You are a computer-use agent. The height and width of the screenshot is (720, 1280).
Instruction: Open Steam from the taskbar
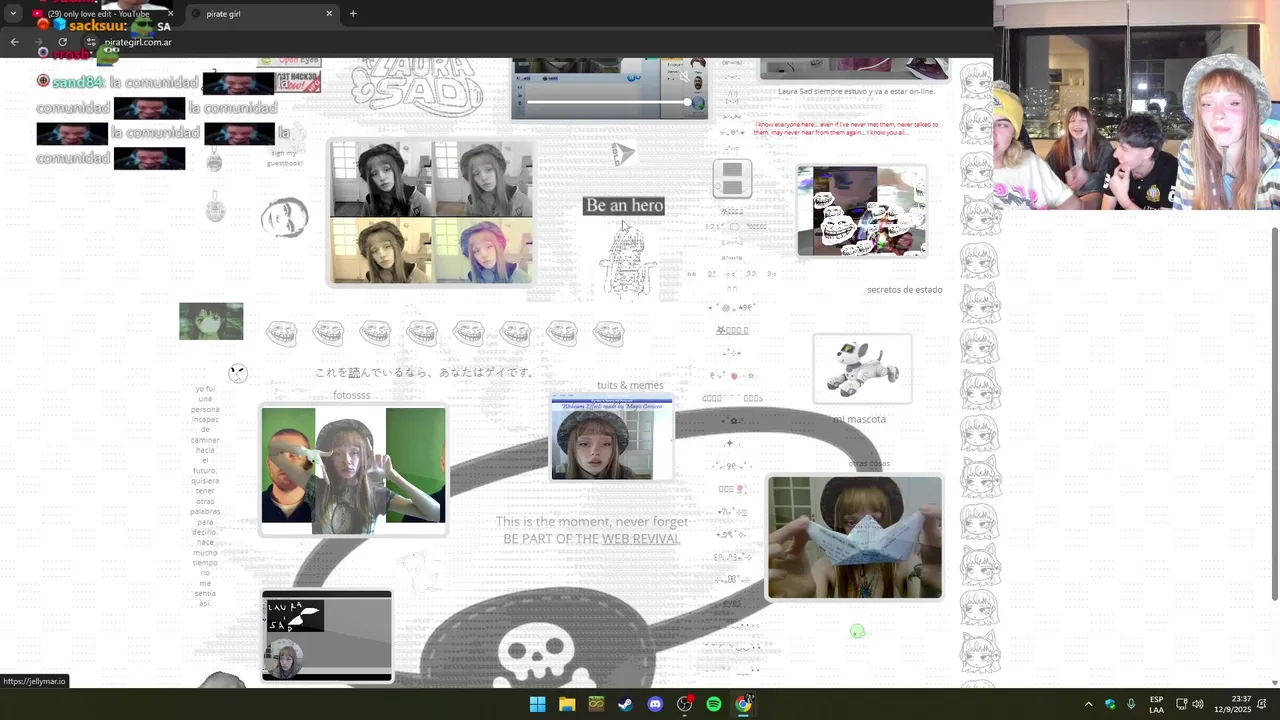(625, 704)
